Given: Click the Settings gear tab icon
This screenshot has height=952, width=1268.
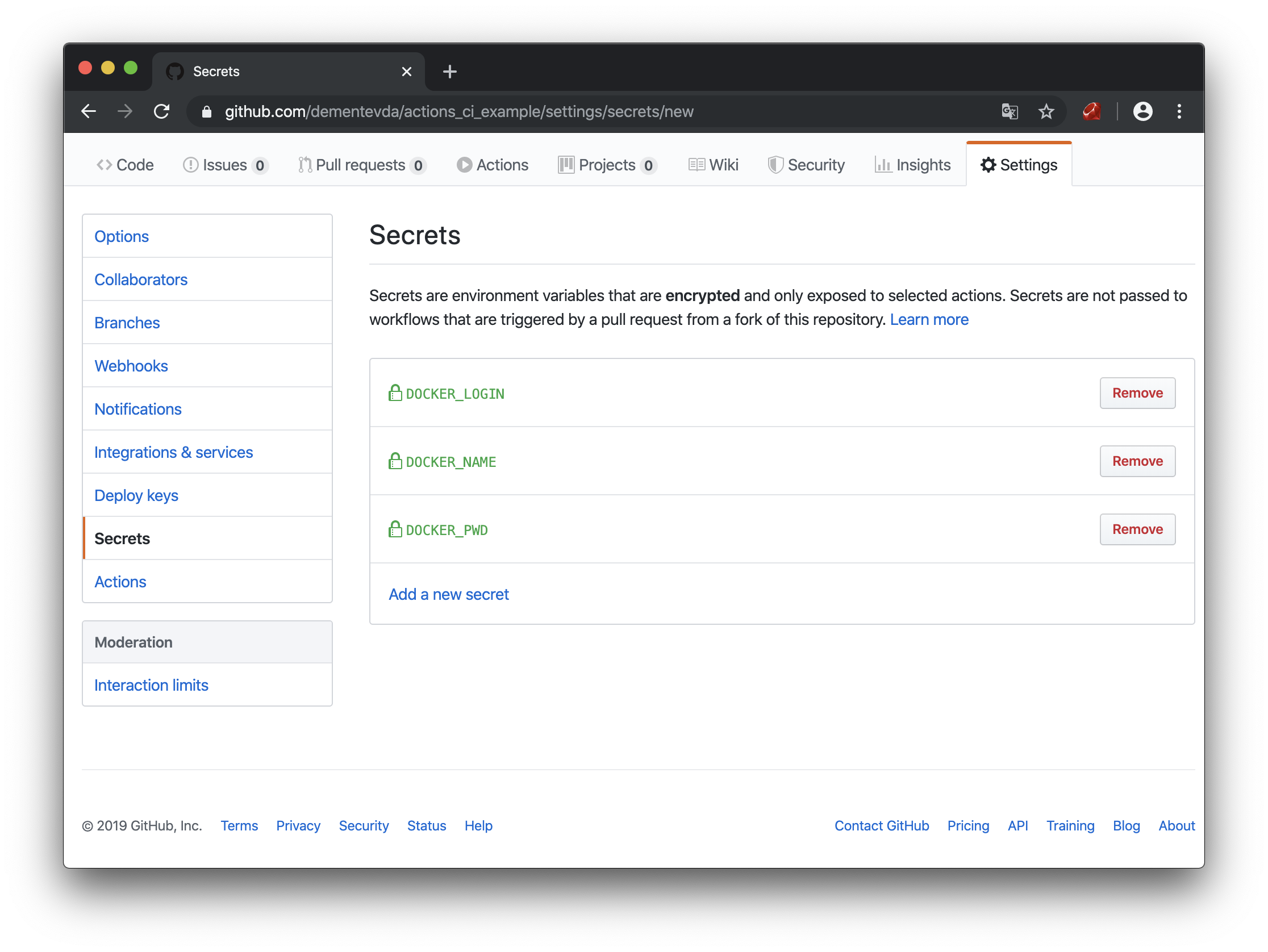Looking at the screenshot, I should pos(985,164).
